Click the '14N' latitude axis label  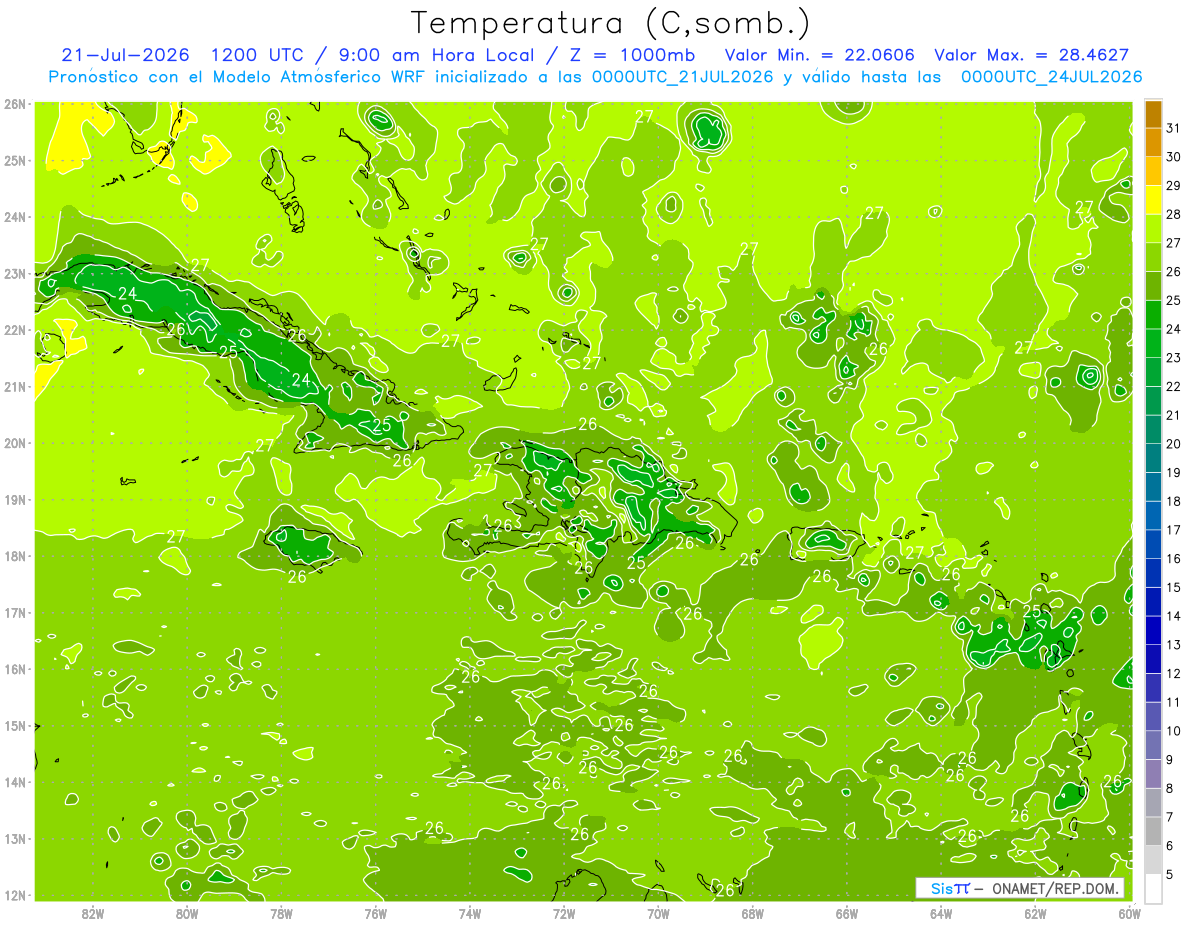[14, 782]
